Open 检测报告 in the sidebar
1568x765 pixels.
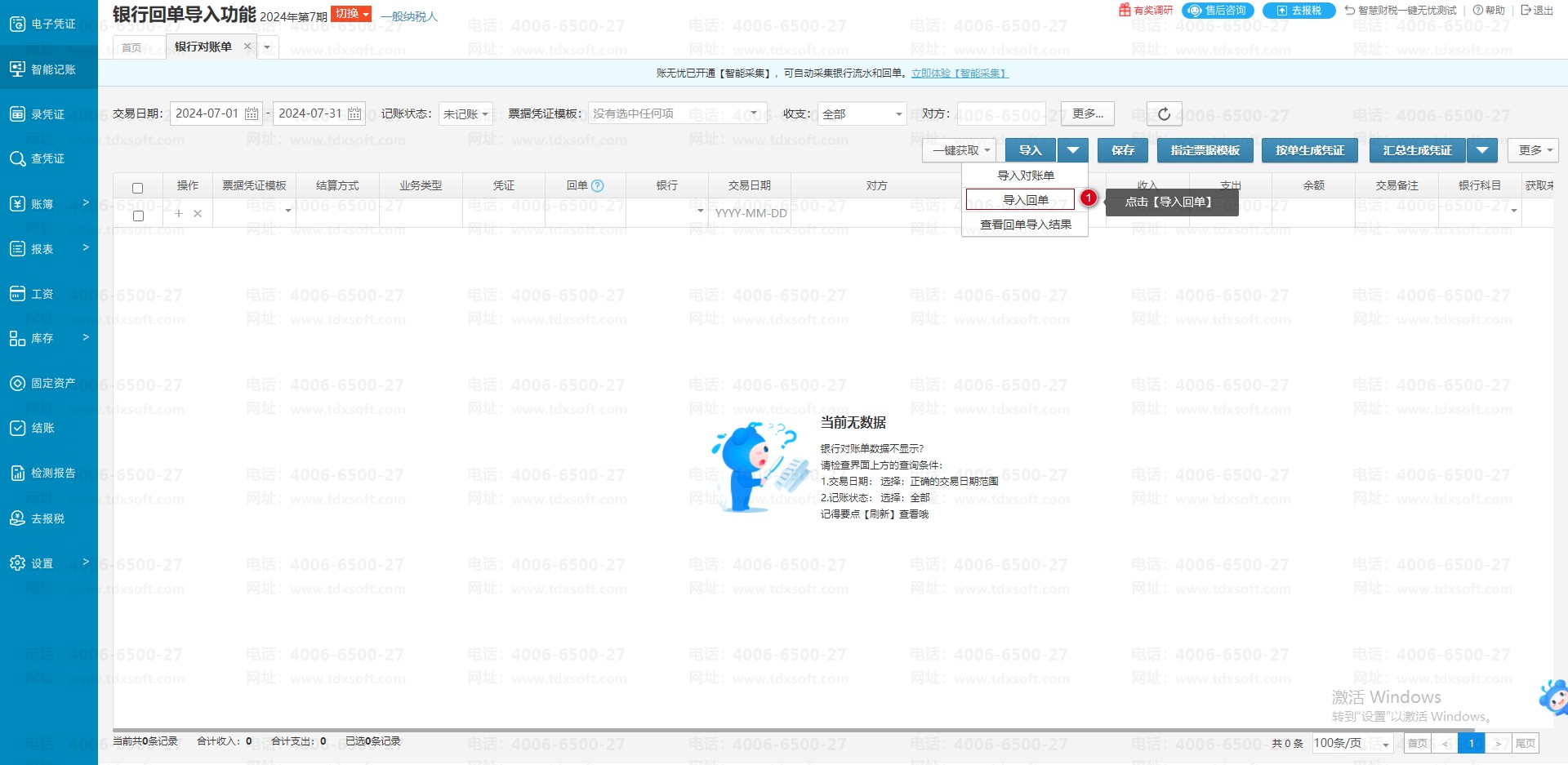point(49,473)
